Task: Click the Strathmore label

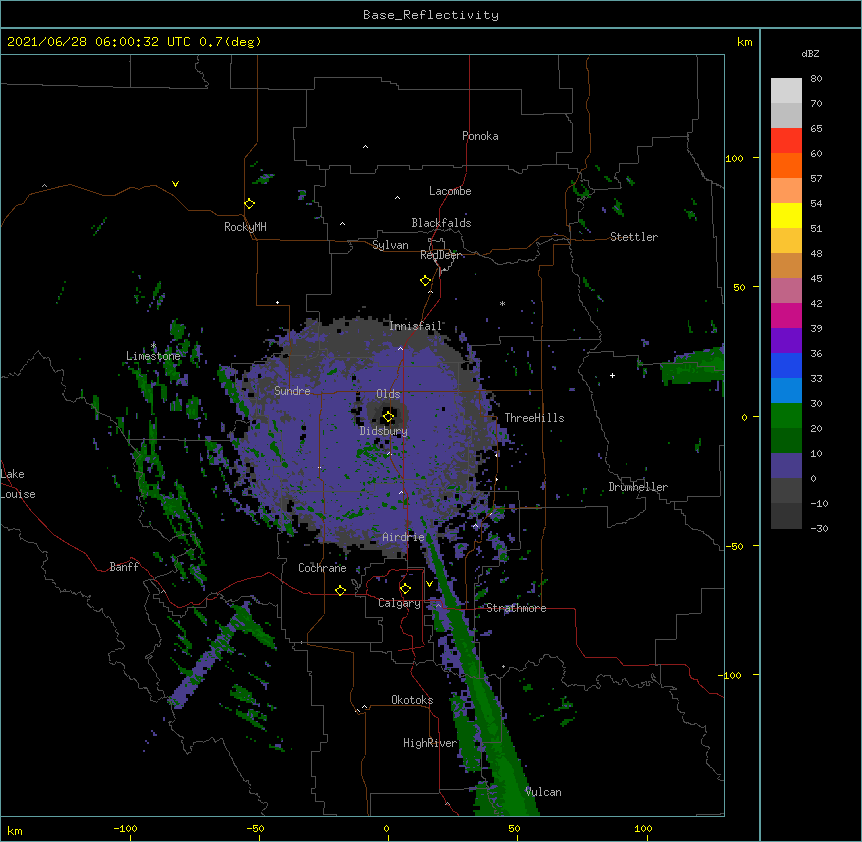Action: (516, 608)
